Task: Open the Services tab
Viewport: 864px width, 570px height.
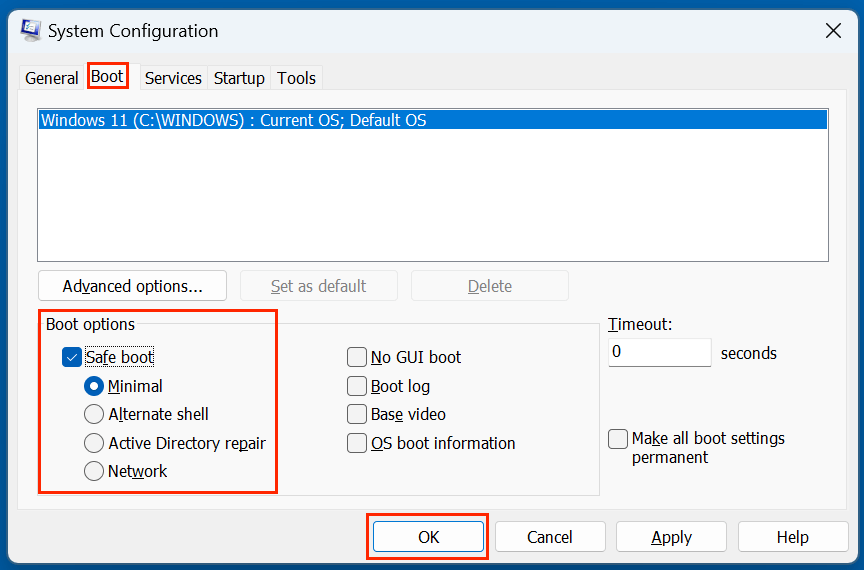Action: click(x=173, y=78)
